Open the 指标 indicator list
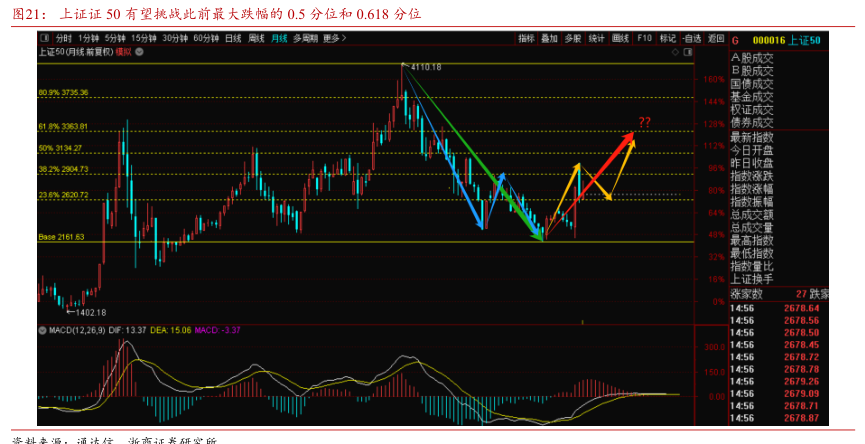The height and width of the screenshot is (444, 865). pos(526,38)
